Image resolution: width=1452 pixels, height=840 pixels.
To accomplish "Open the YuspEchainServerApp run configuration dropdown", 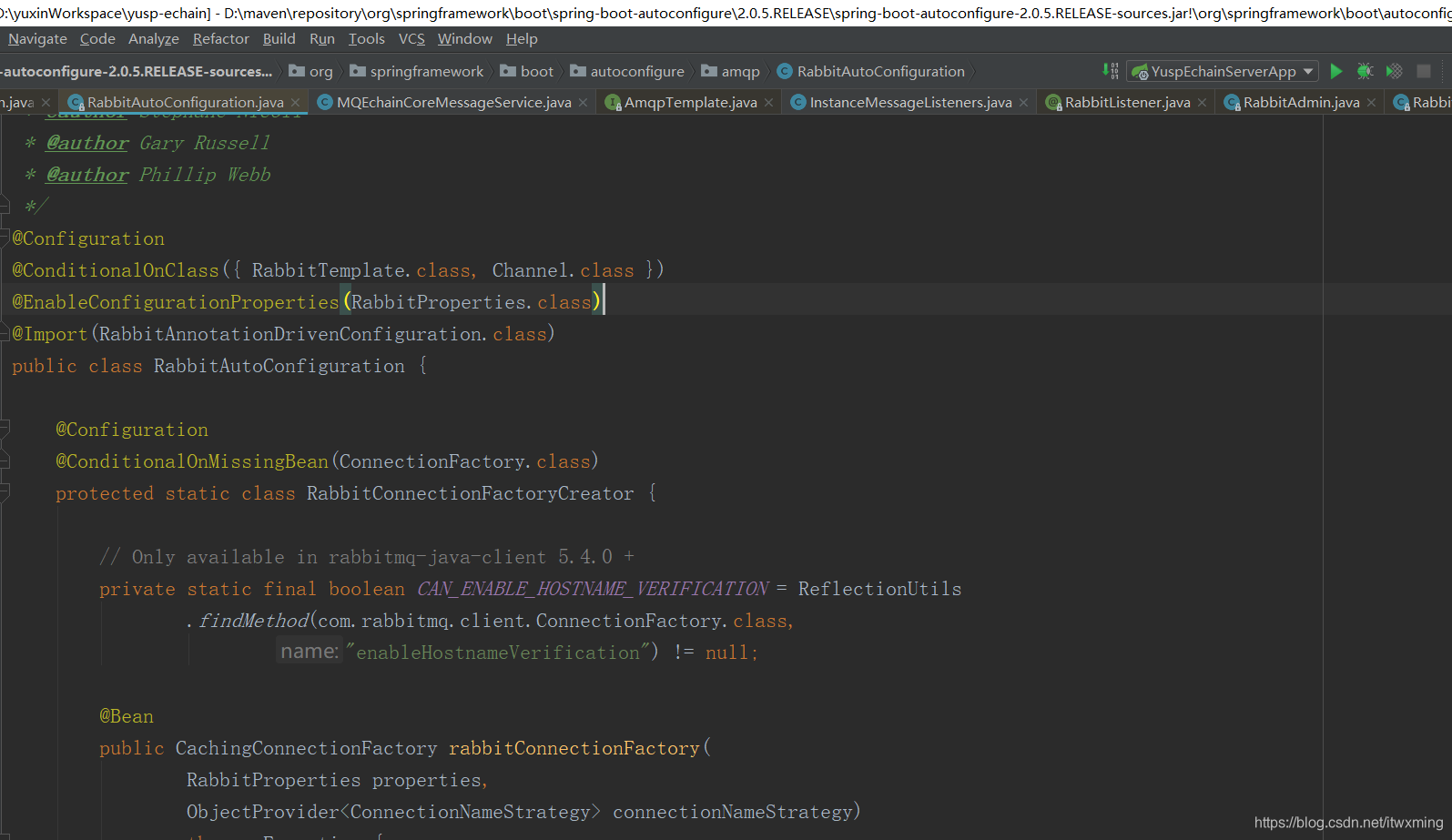I will coord(1223,71).
